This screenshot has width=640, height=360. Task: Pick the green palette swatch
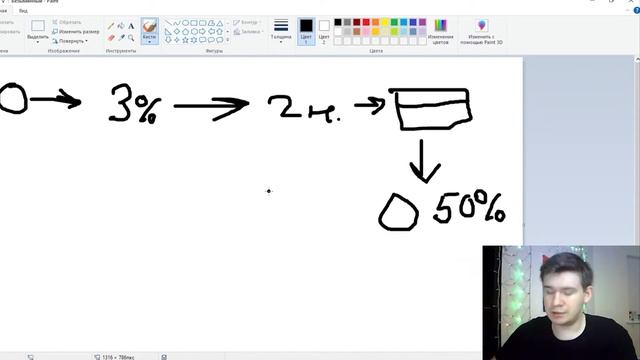394,22
